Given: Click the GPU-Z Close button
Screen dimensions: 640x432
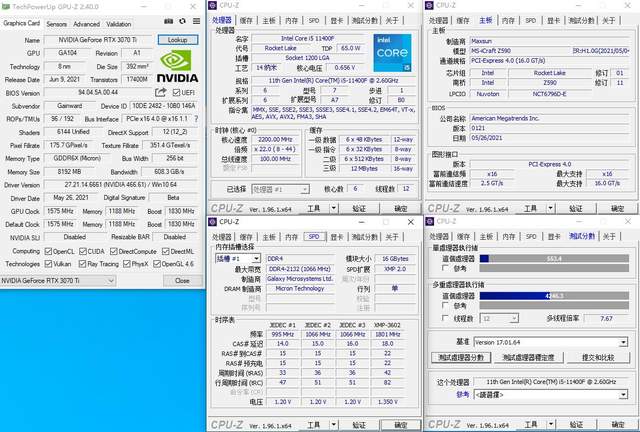Looking at the screenshot, I should [182, 281].
